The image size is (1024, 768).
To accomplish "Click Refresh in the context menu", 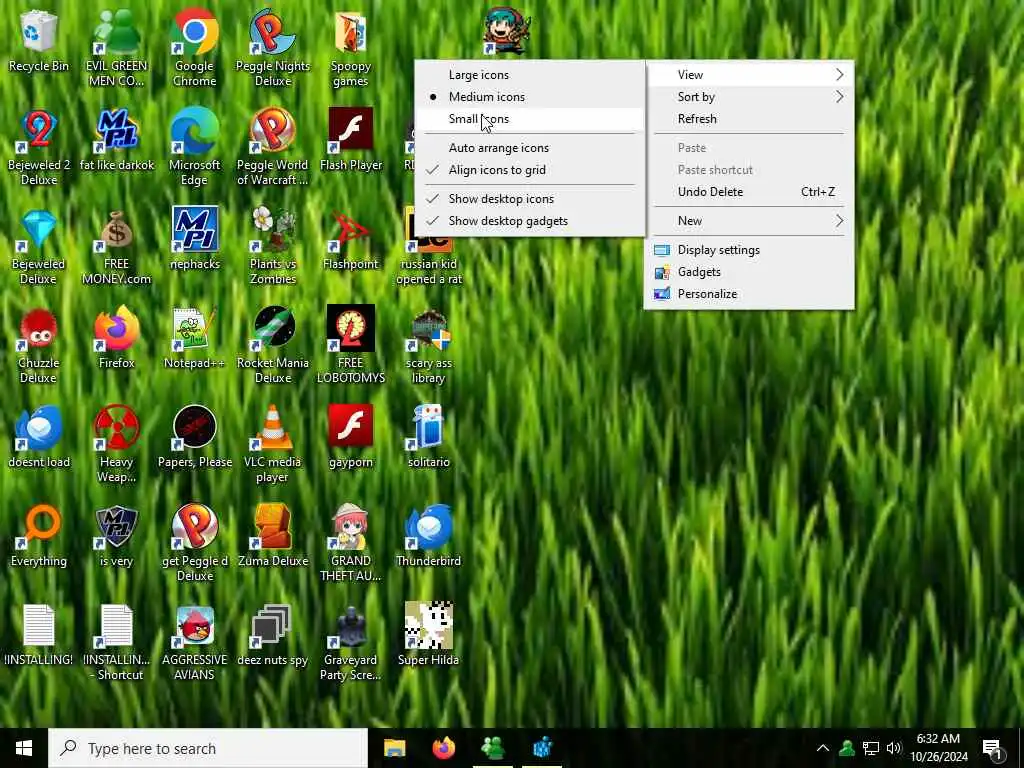I will [x=748, y=119].
